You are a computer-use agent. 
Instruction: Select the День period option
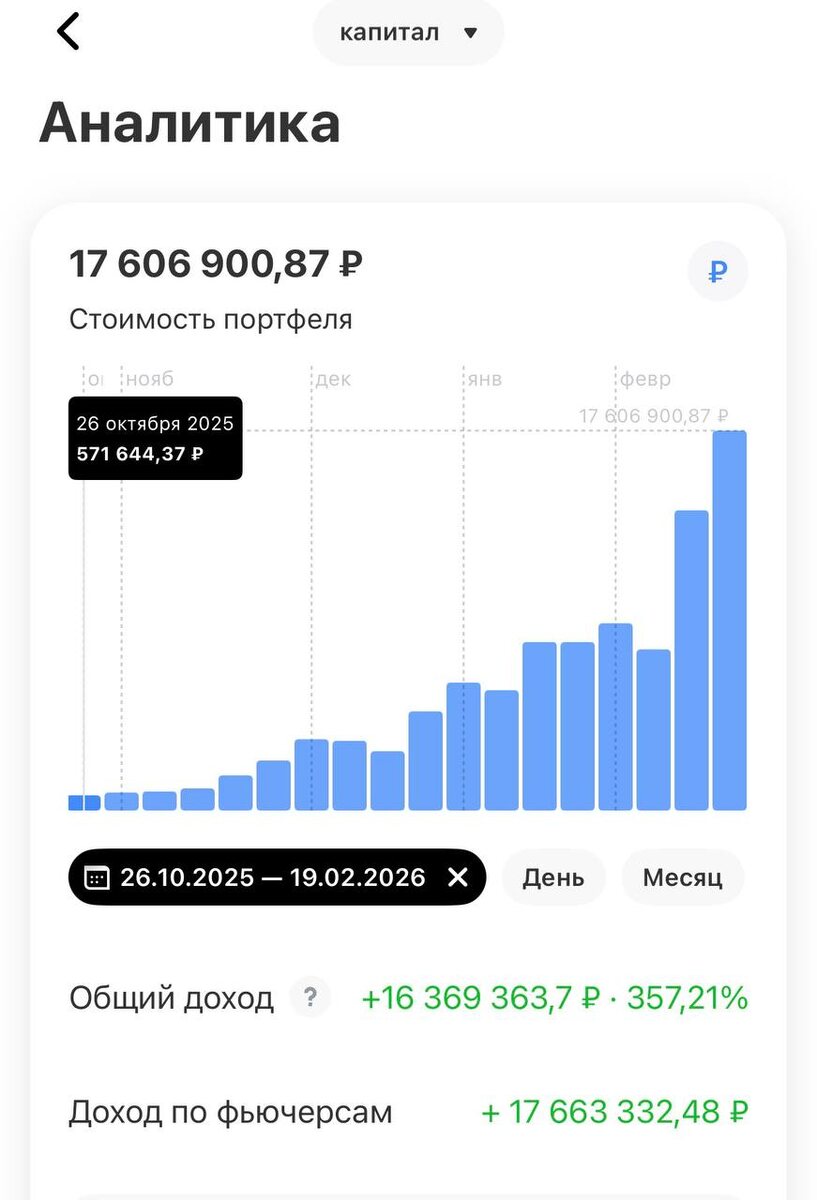(x=553, y=878)
